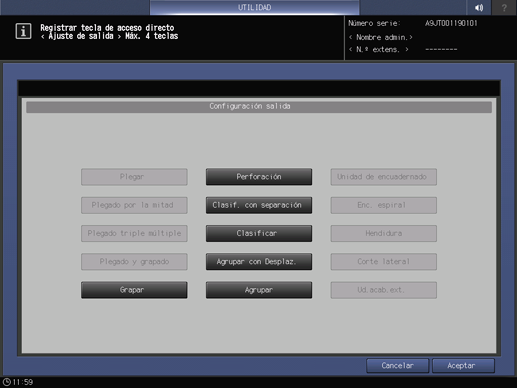Image resolution: width=517 pixels, height=388 pixels.
Task: Click the Plegado triple múltiple key
Action: tap(134, 233)
